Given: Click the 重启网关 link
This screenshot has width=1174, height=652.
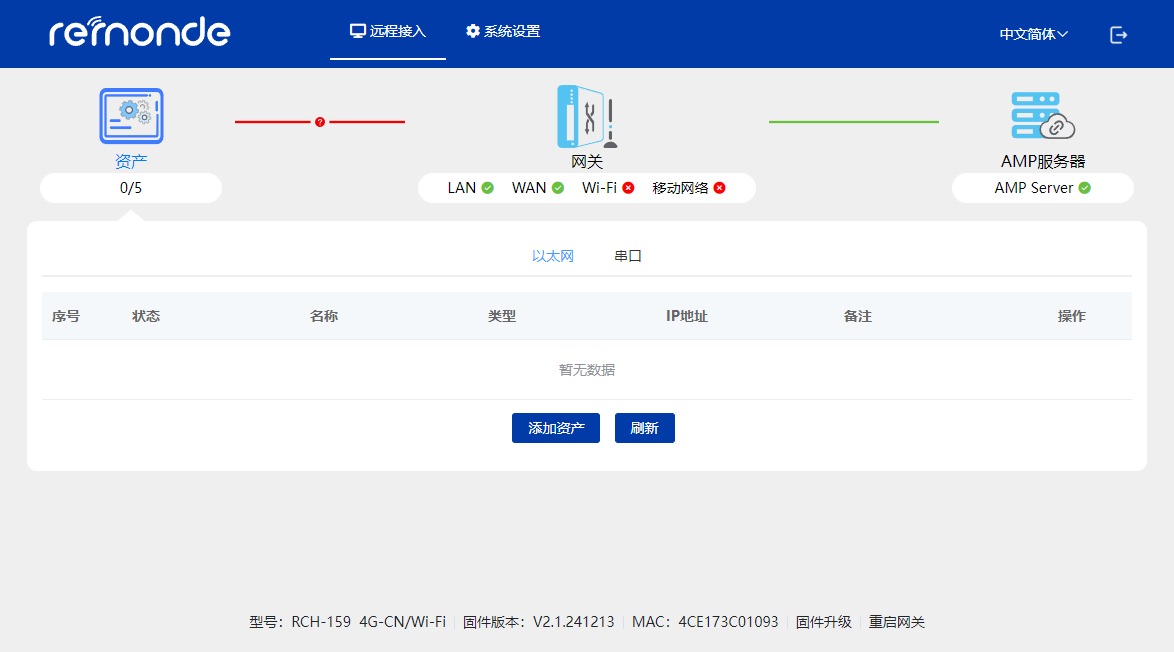Looking at the screenshot, I should click(896, 622).
